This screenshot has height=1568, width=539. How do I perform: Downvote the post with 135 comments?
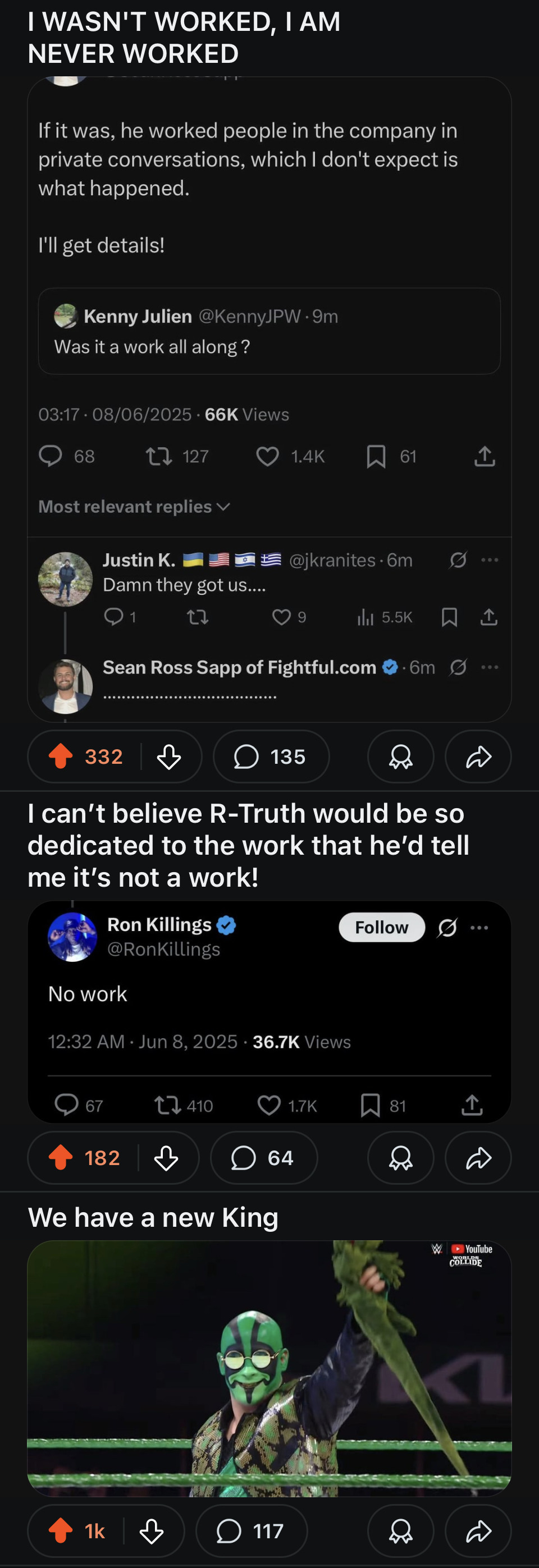click(168, 757)
